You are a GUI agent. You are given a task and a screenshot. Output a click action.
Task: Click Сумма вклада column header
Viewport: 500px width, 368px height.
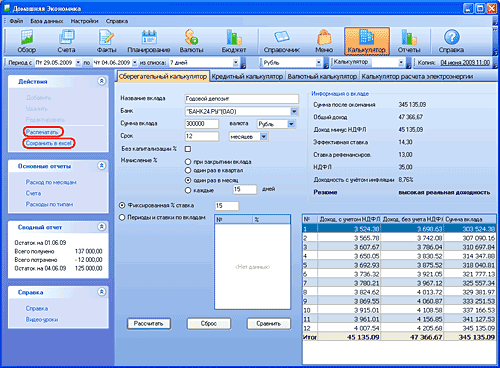click(x=470, y=219)
